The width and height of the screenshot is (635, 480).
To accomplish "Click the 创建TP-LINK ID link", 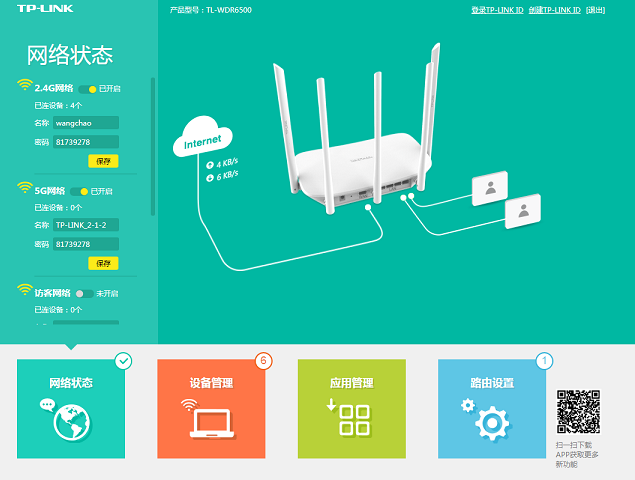I will (554, 10).
